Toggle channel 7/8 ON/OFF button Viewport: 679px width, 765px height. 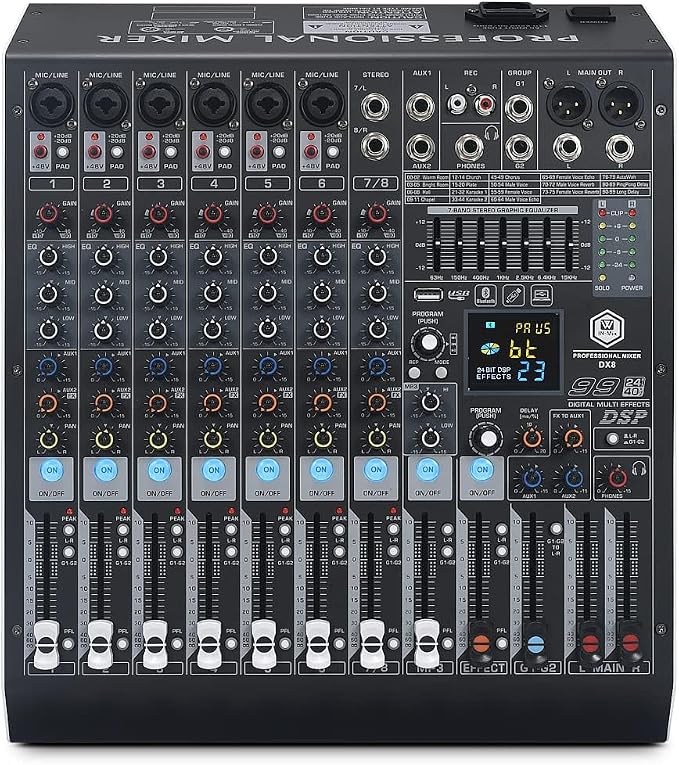click(x=376, y=470)
